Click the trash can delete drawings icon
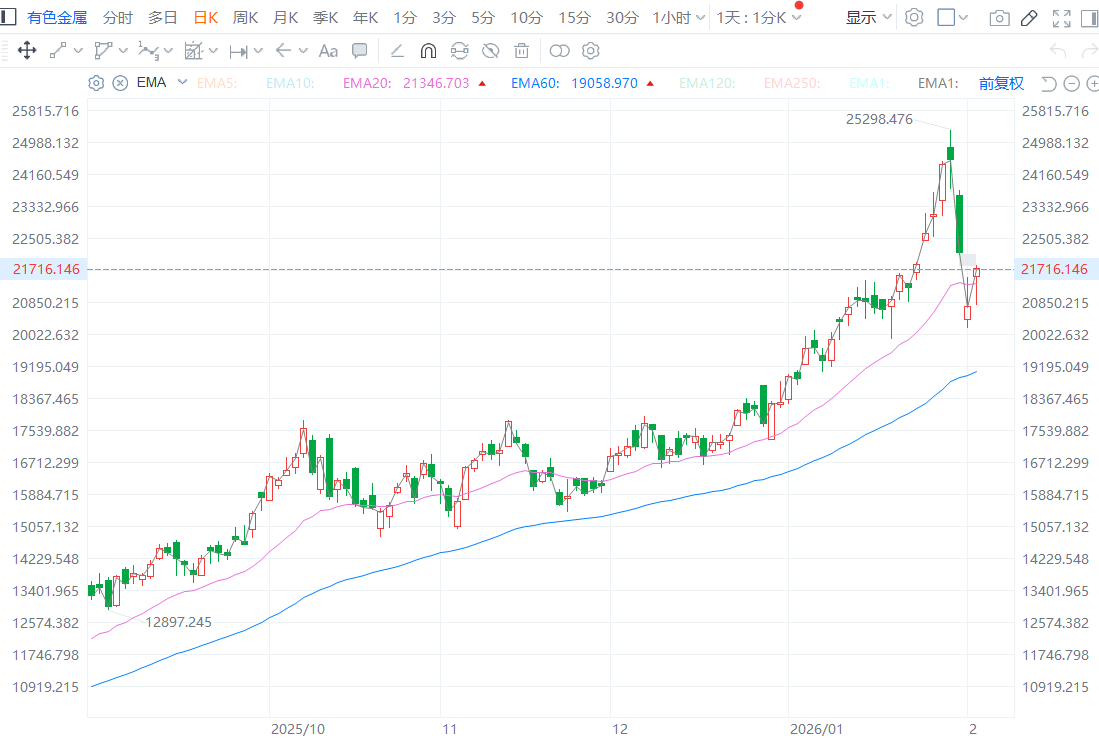1099x740 pixels. (521, 50)
